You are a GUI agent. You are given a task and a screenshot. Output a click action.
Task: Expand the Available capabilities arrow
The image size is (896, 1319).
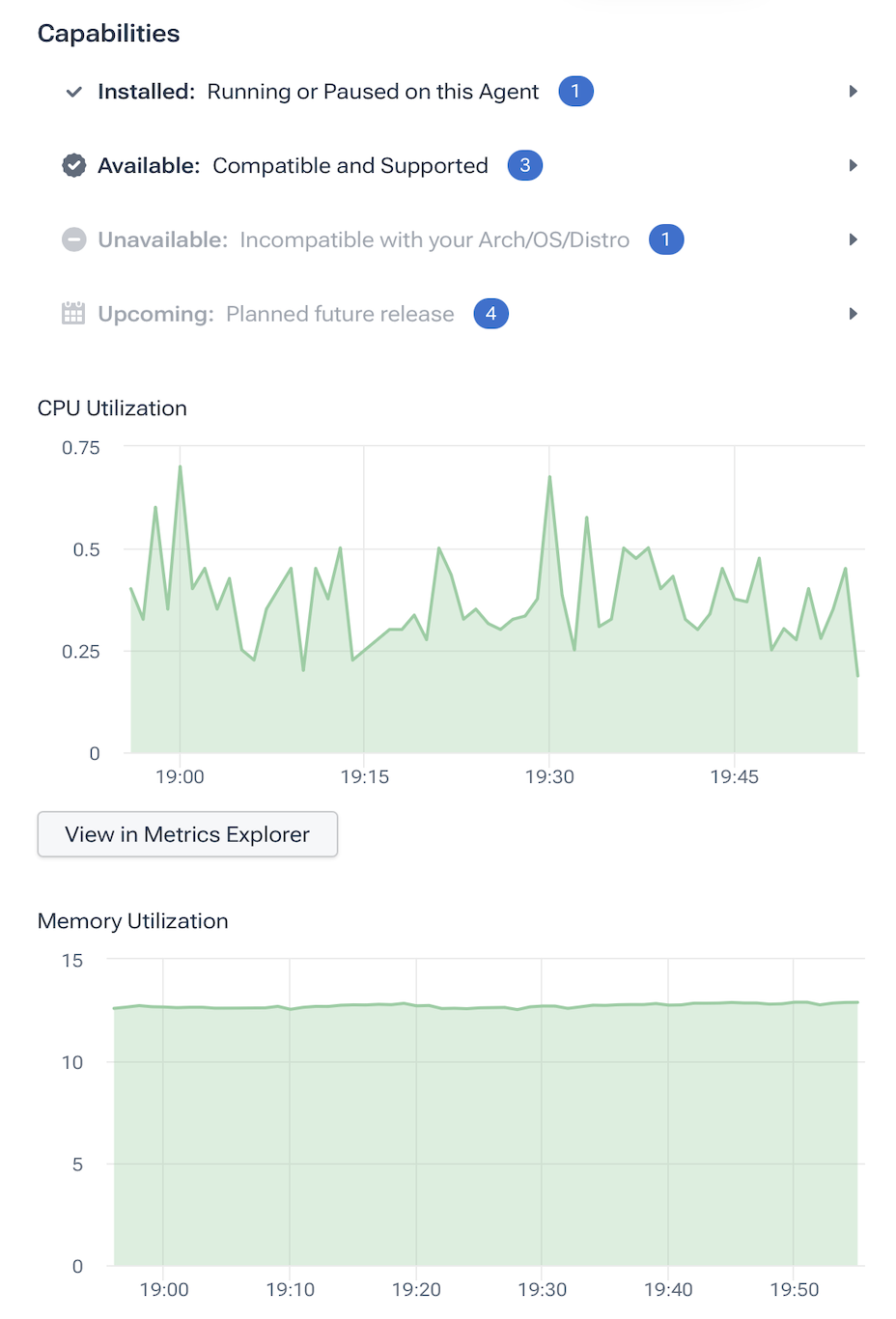[853, 166]
